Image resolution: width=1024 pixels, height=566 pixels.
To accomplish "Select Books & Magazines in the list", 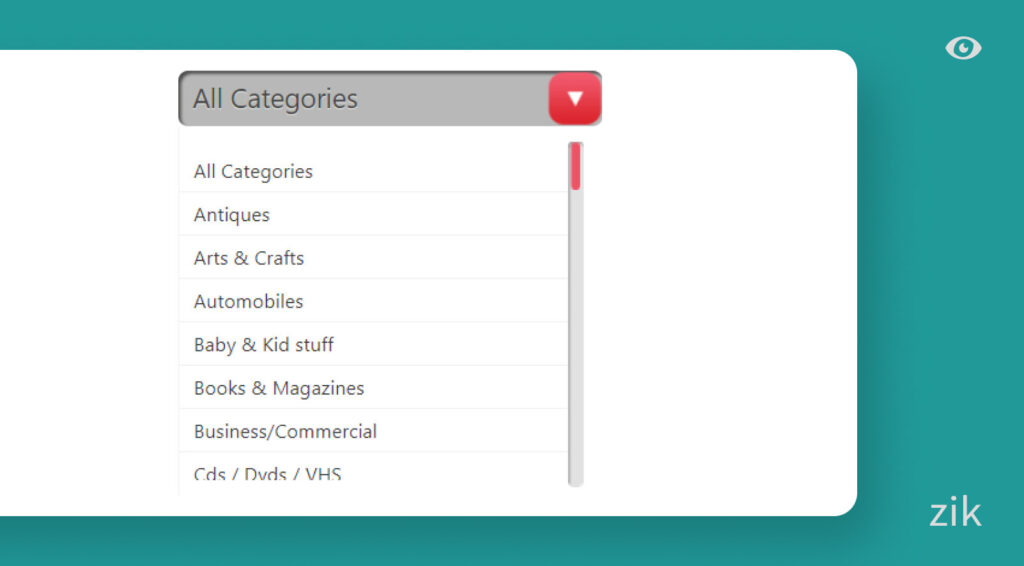I will coord(279,388).
